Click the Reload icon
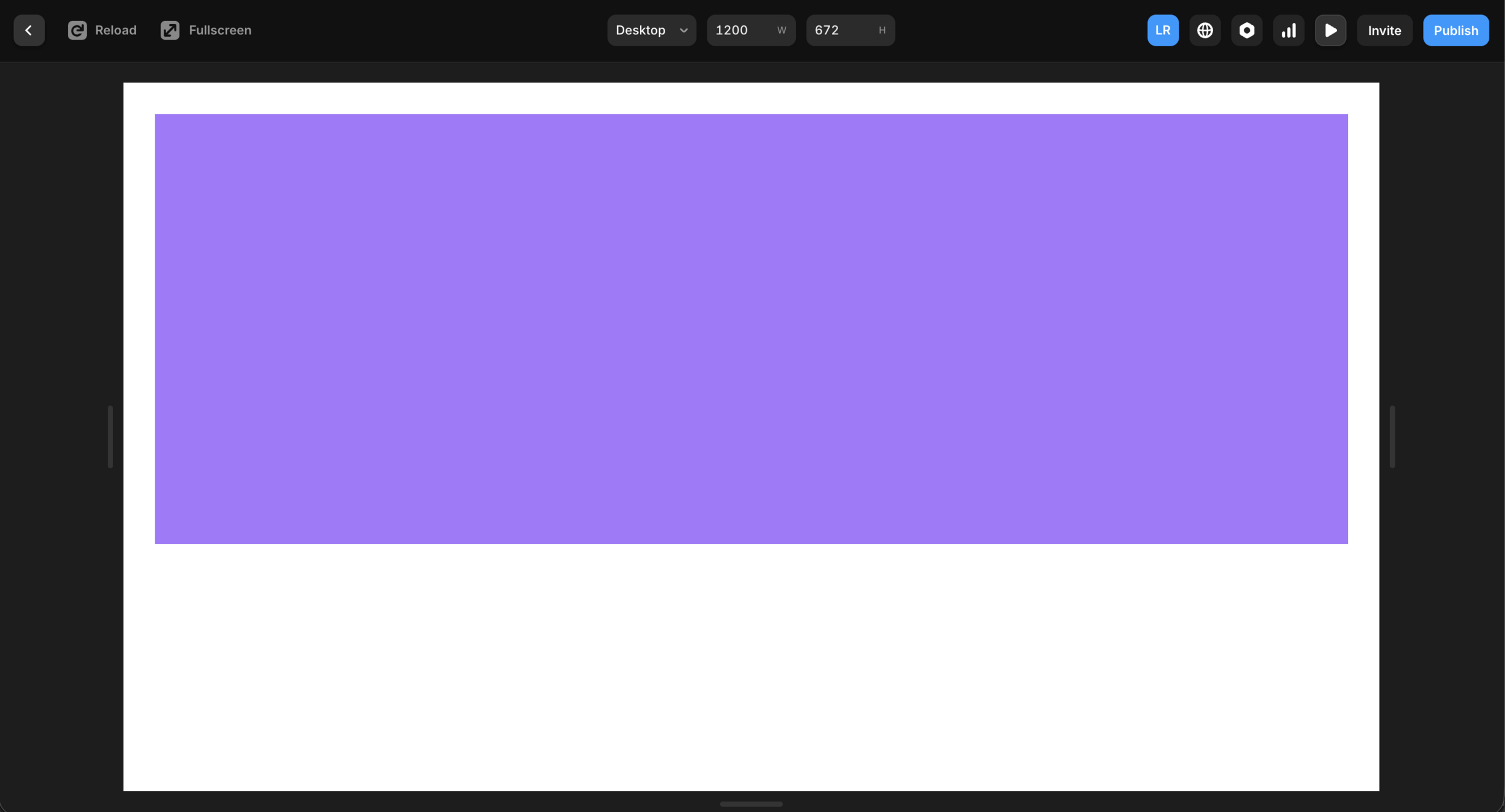 pos(77,30)
